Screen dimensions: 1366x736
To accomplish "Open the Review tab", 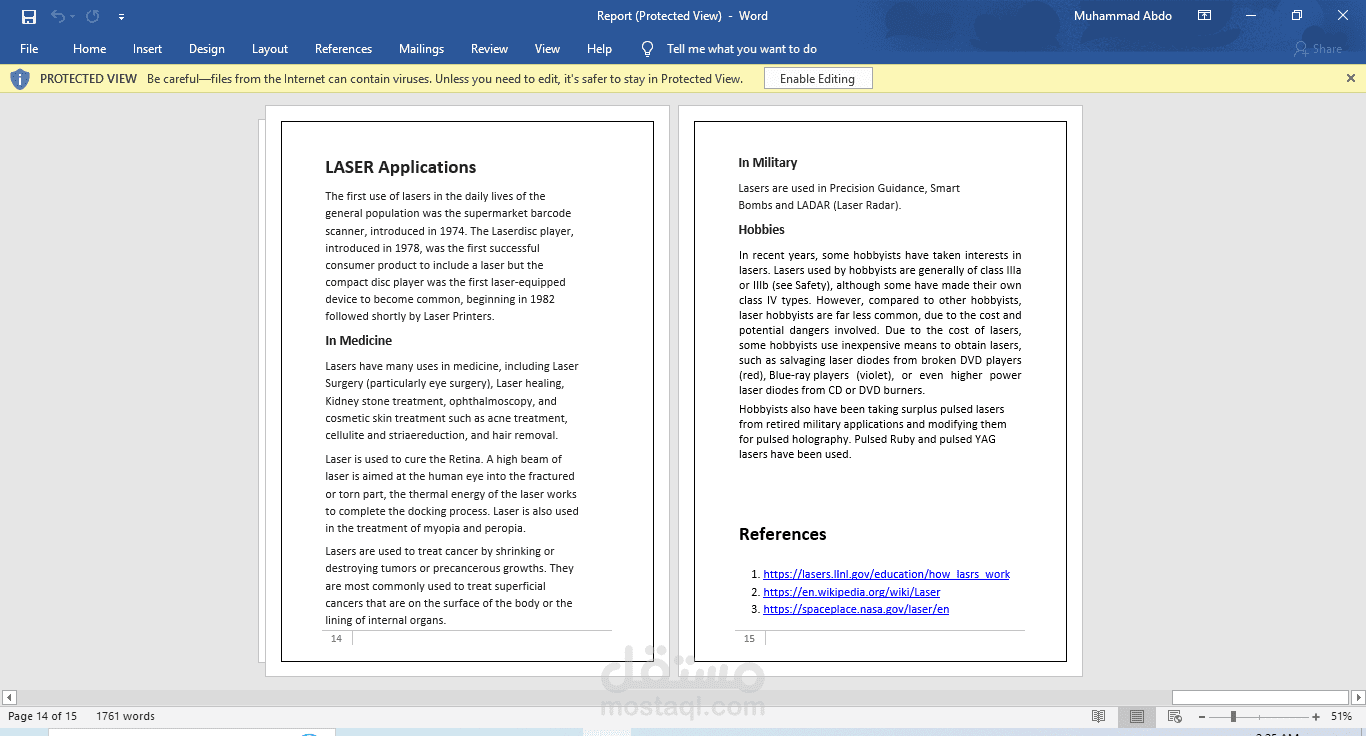I will [489, 49].
